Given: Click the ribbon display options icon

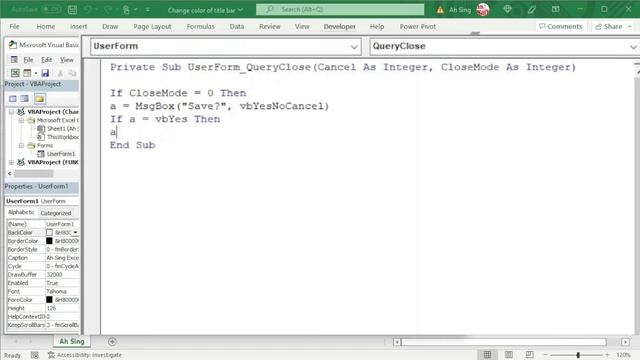Looking at the screenshot, I should tap(556, 9).
